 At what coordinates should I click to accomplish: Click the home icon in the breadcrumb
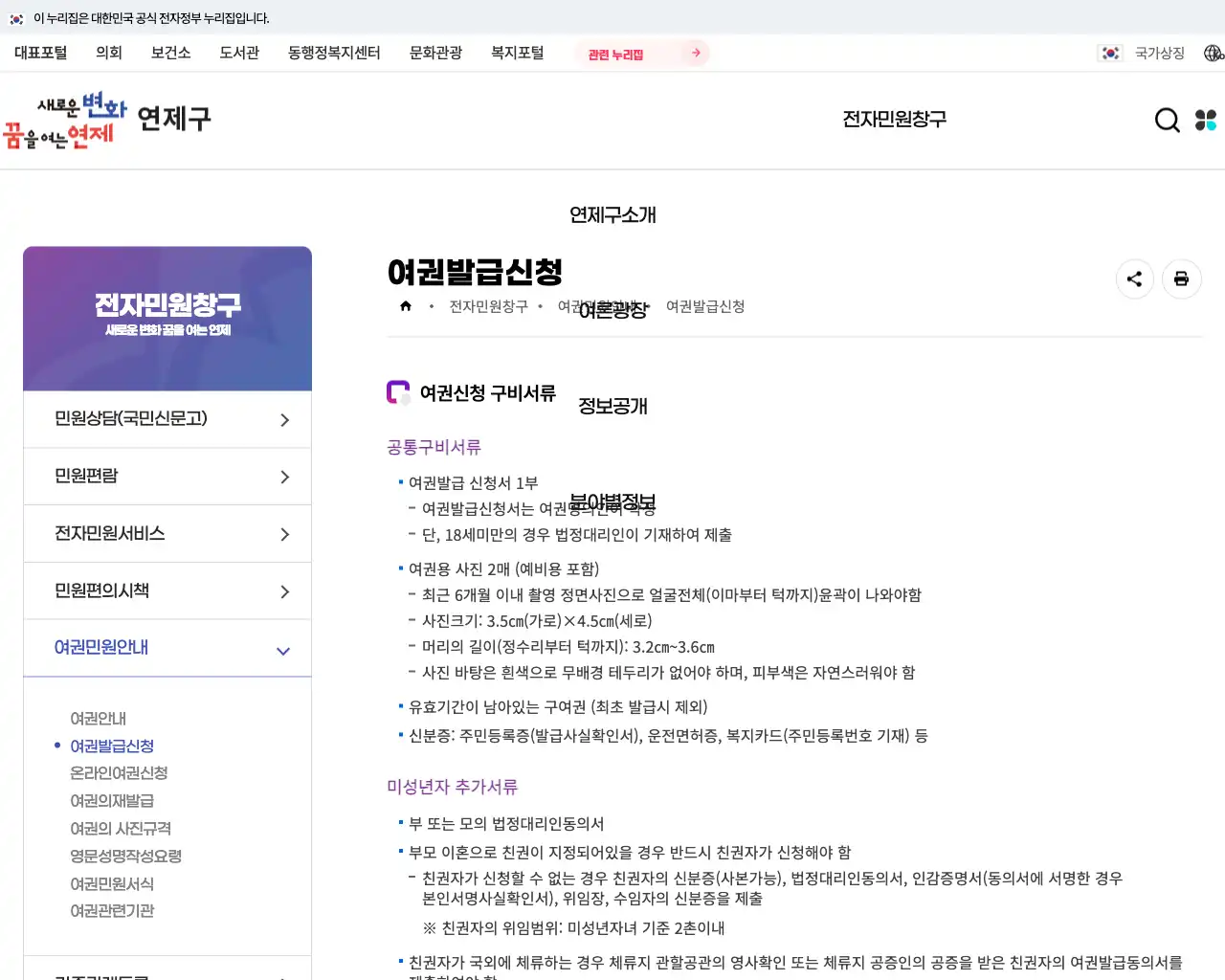click(406, 305)
